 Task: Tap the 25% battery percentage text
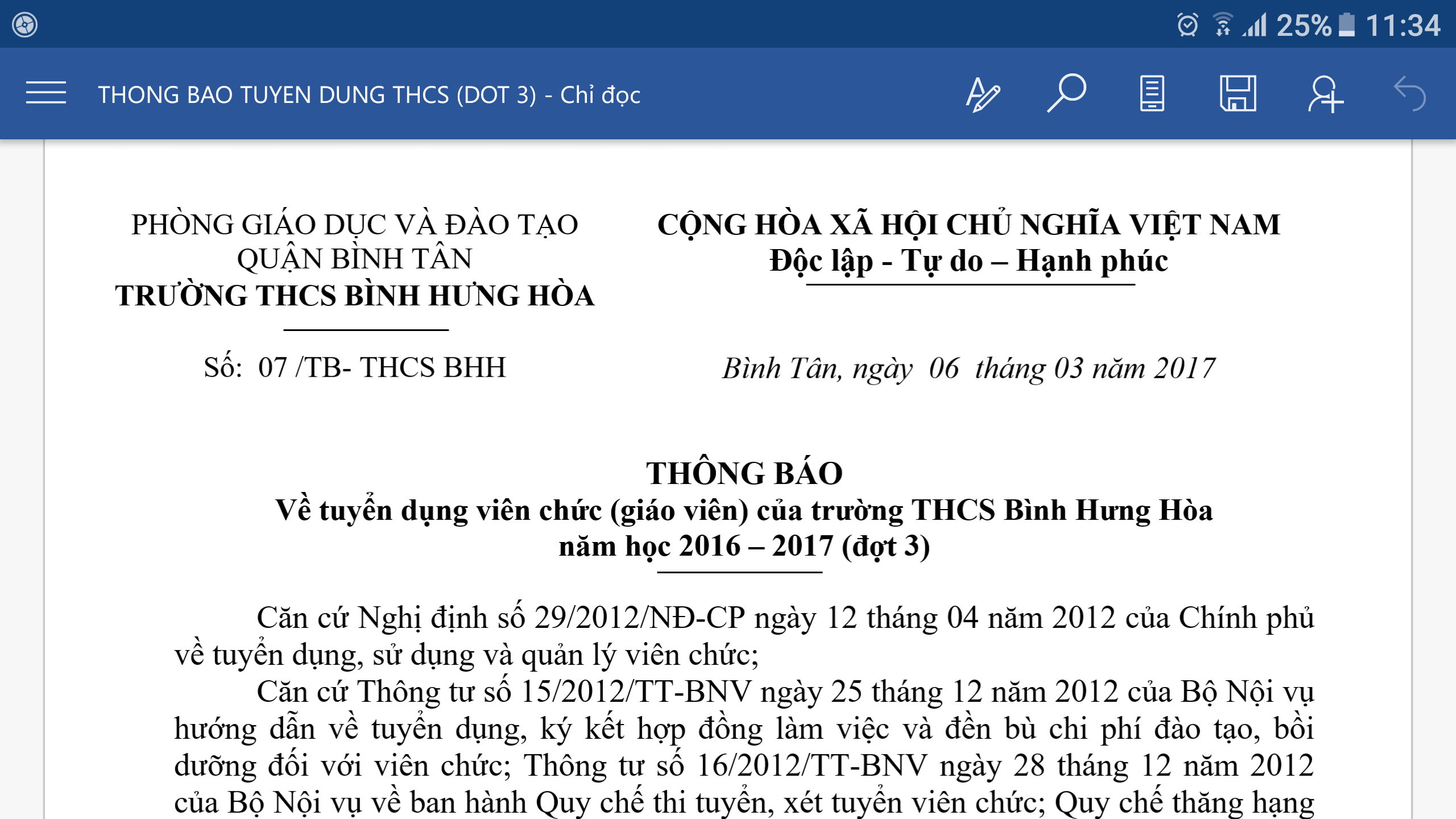pyautogui.click(x=1304, y=26)
